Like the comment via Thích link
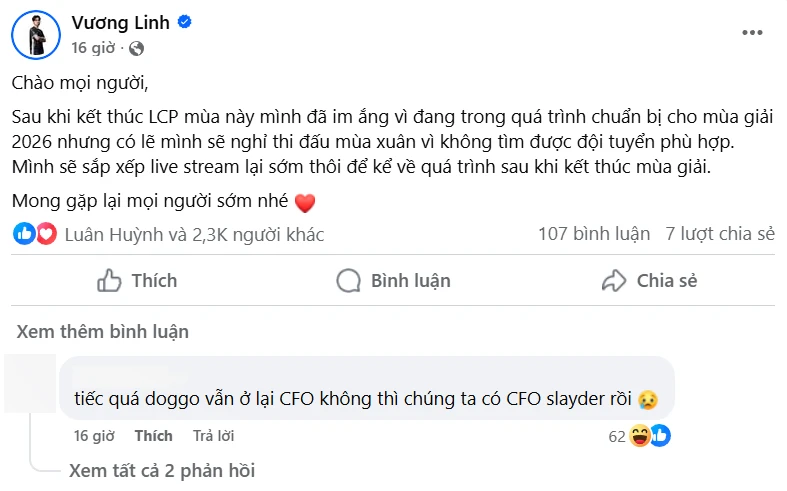 (153, 436)
